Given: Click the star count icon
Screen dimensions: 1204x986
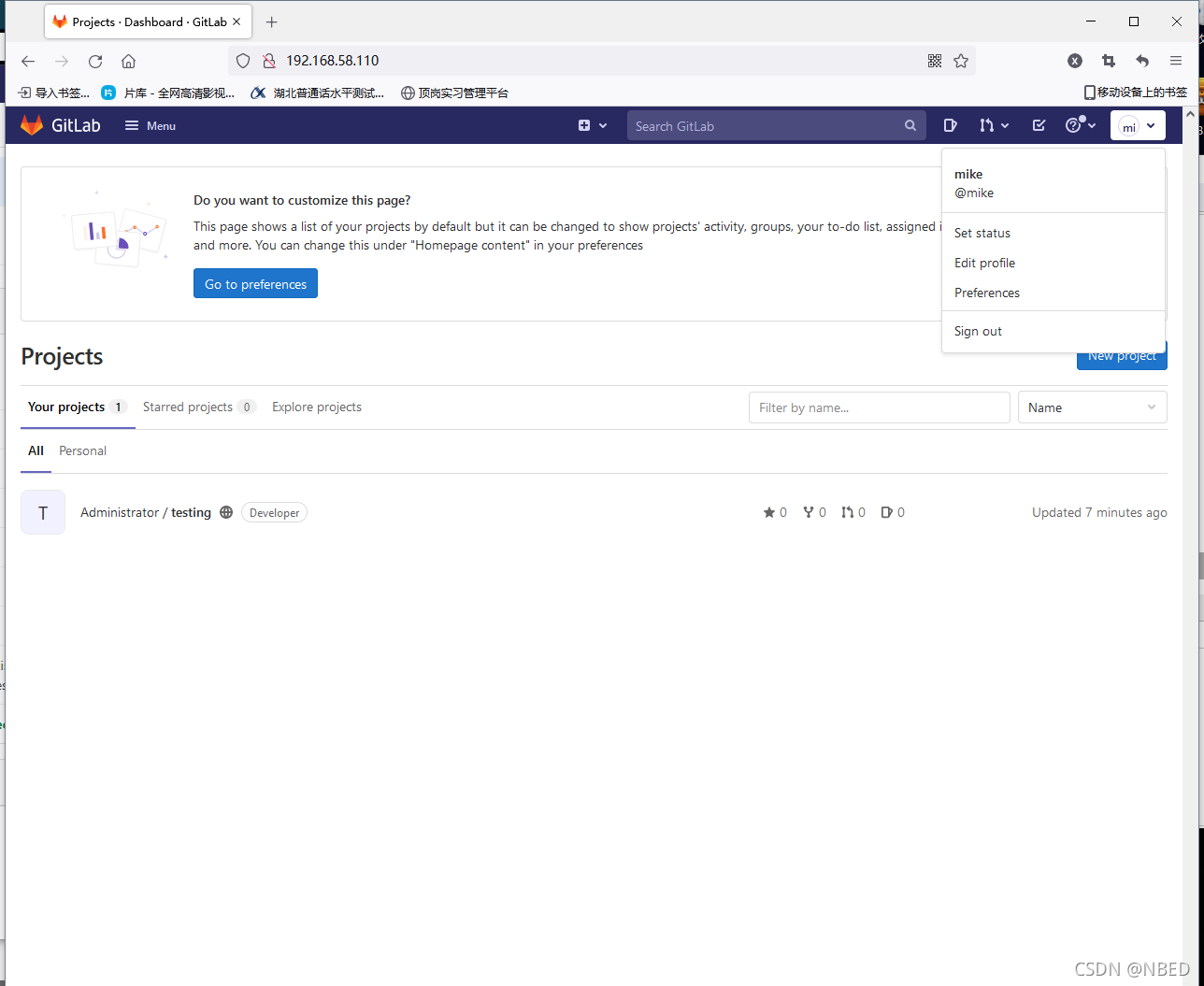Looking at the screenshot, I should coord(769,512).
